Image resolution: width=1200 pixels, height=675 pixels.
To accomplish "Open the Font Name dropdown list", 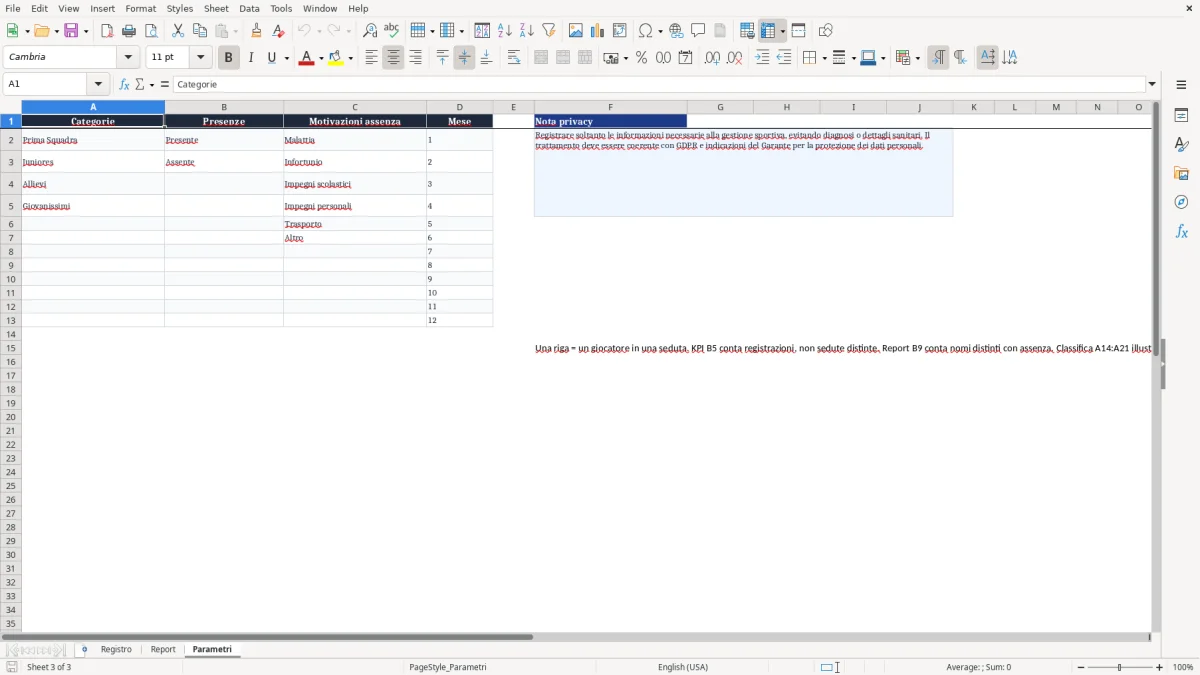I will 128,58.
